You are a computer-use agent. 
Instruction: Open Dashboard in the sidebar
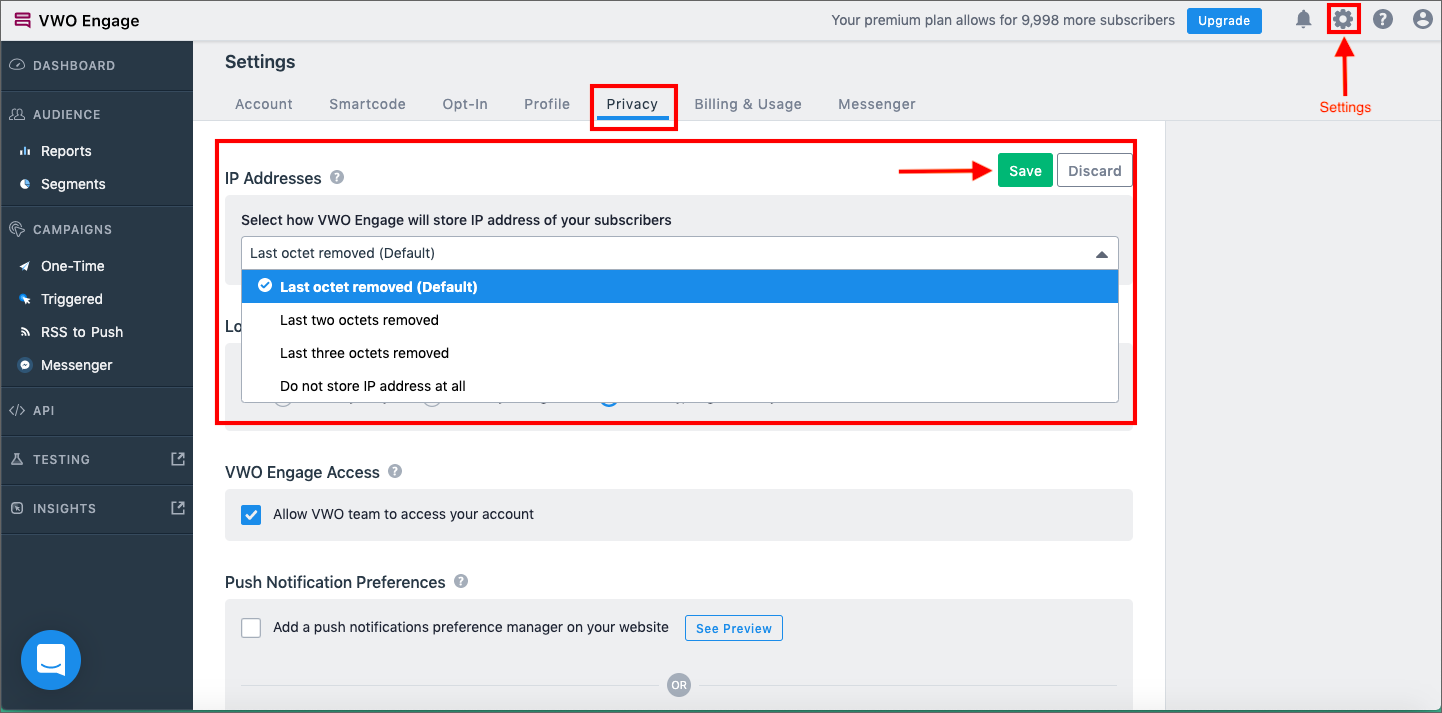point(74,65)
